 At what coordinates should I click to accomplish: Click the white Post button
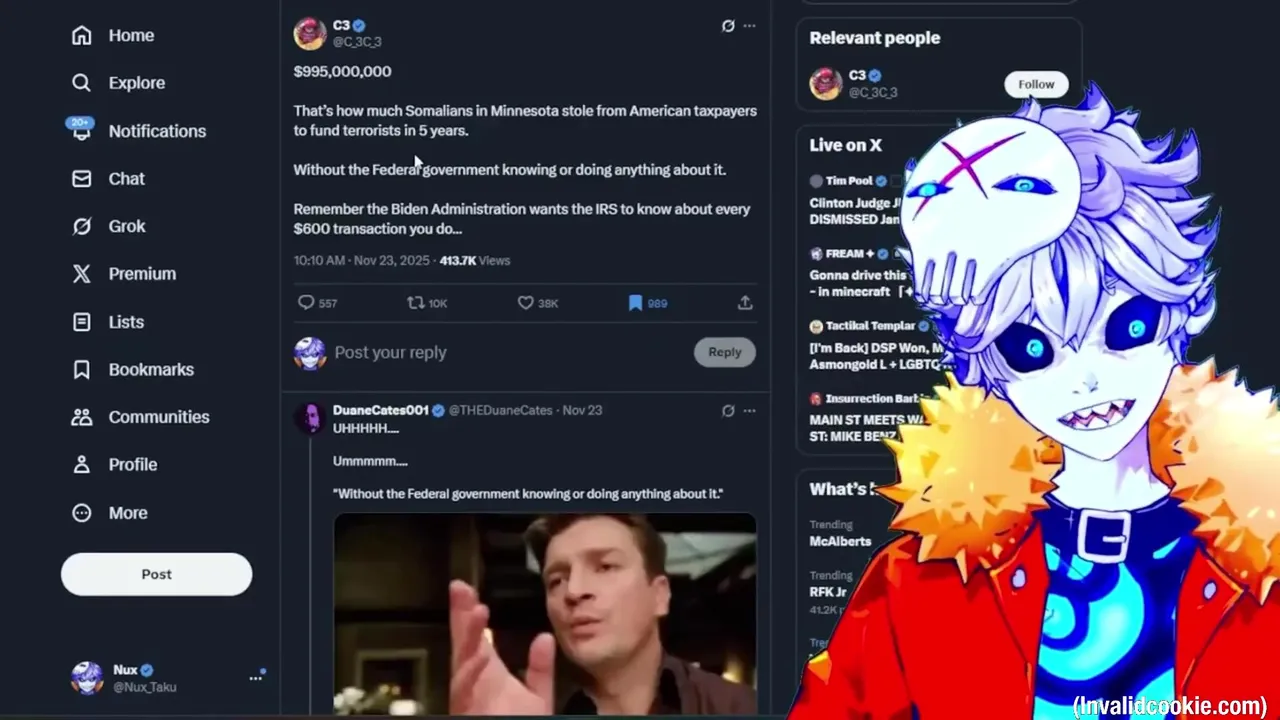tap(156, 574)
